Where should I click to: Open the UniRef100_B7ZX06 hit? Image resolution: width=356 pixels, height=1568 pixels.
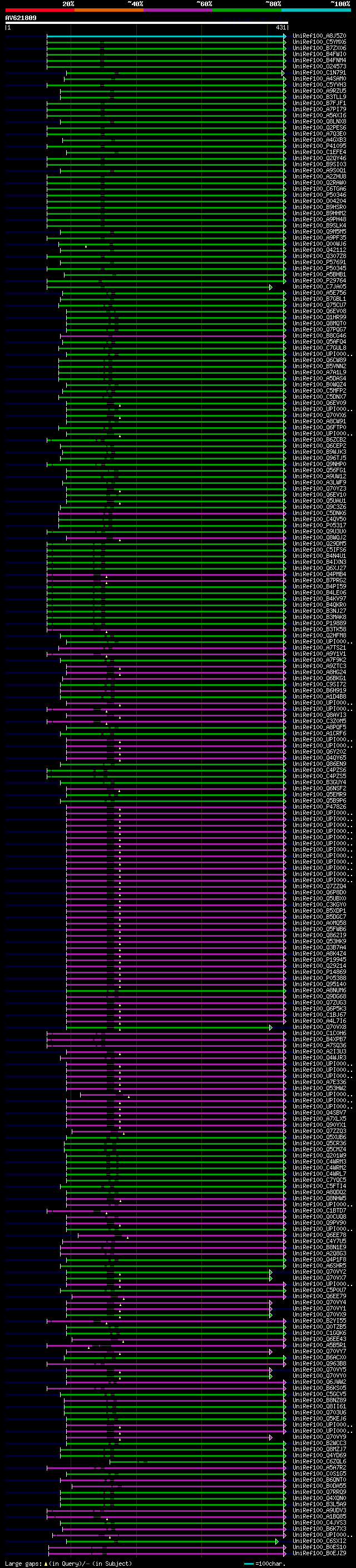coord(319,48)
